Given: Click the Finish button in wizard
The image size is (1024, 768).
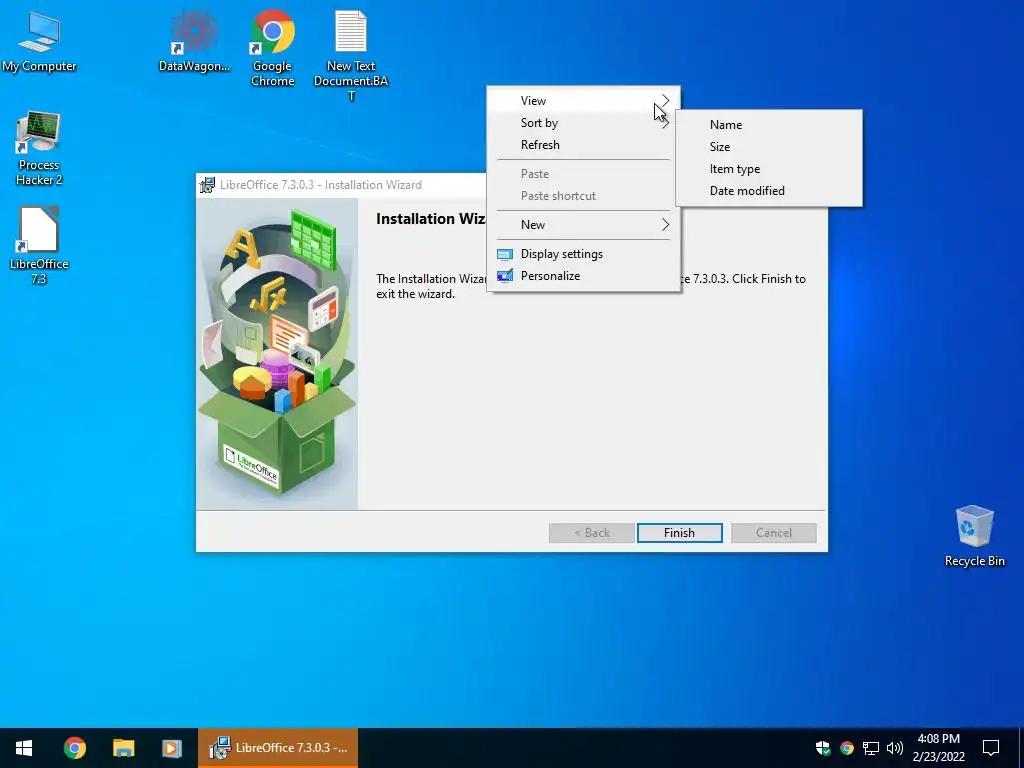Looking at the screenshot, I should pos(679,533).
